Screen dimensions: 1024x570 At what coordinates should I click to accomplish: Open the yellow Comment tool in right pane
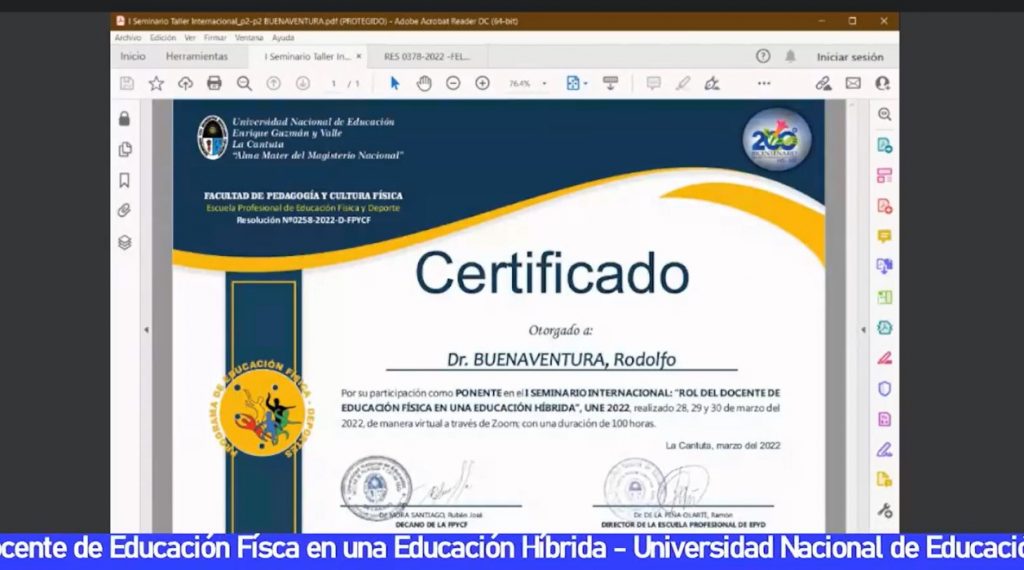(885, 236)
